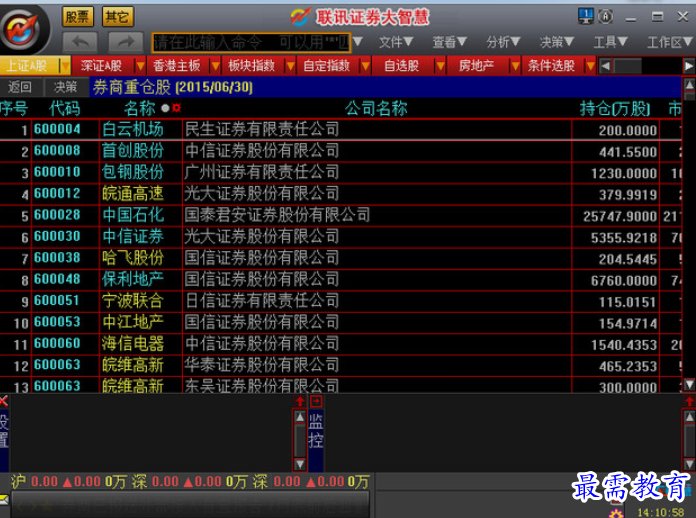Screen dimensions: 696x518
Task: Click the round Dazhihui logo icon
Action: point(21,30)
